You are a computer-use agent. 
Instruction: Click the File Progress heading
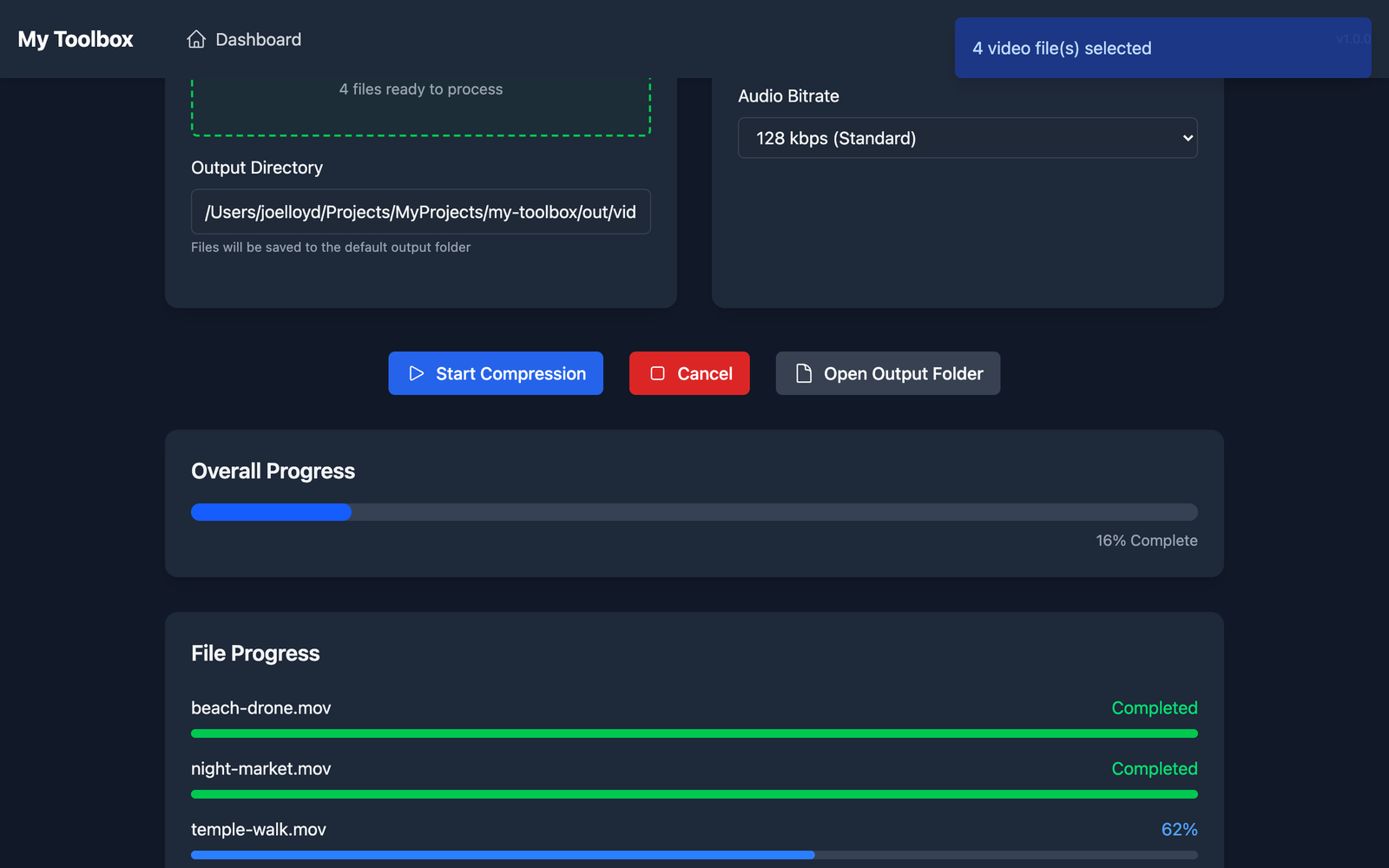coord(255,654)
